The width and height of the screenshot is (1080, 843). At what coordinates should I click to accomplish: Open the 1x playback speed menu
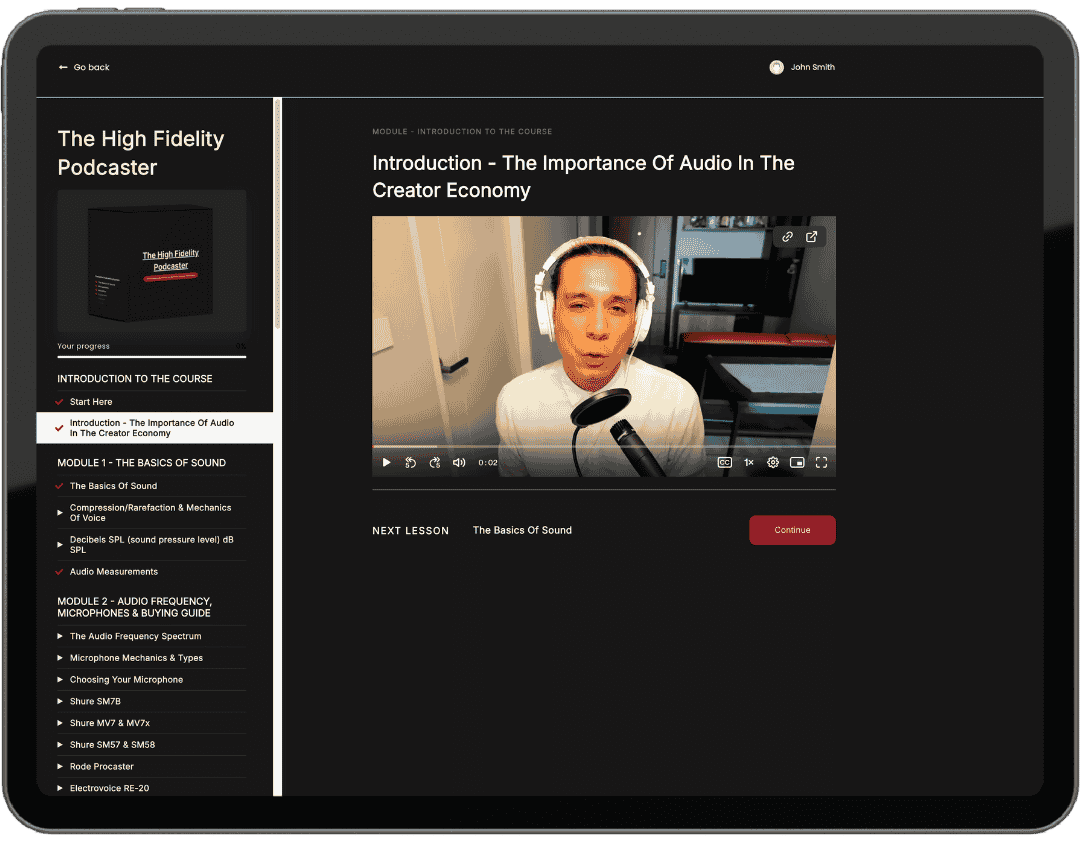[x=748, y=463]
